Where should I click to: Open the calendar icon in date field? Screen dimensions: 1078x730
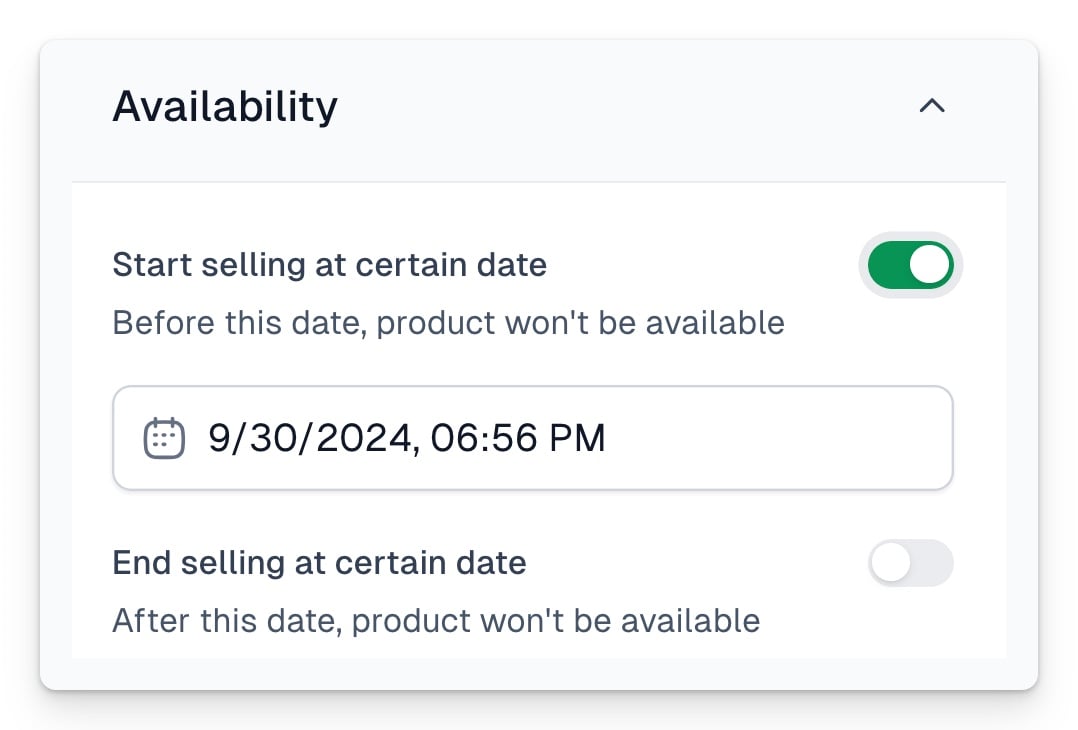click(164, 438)
